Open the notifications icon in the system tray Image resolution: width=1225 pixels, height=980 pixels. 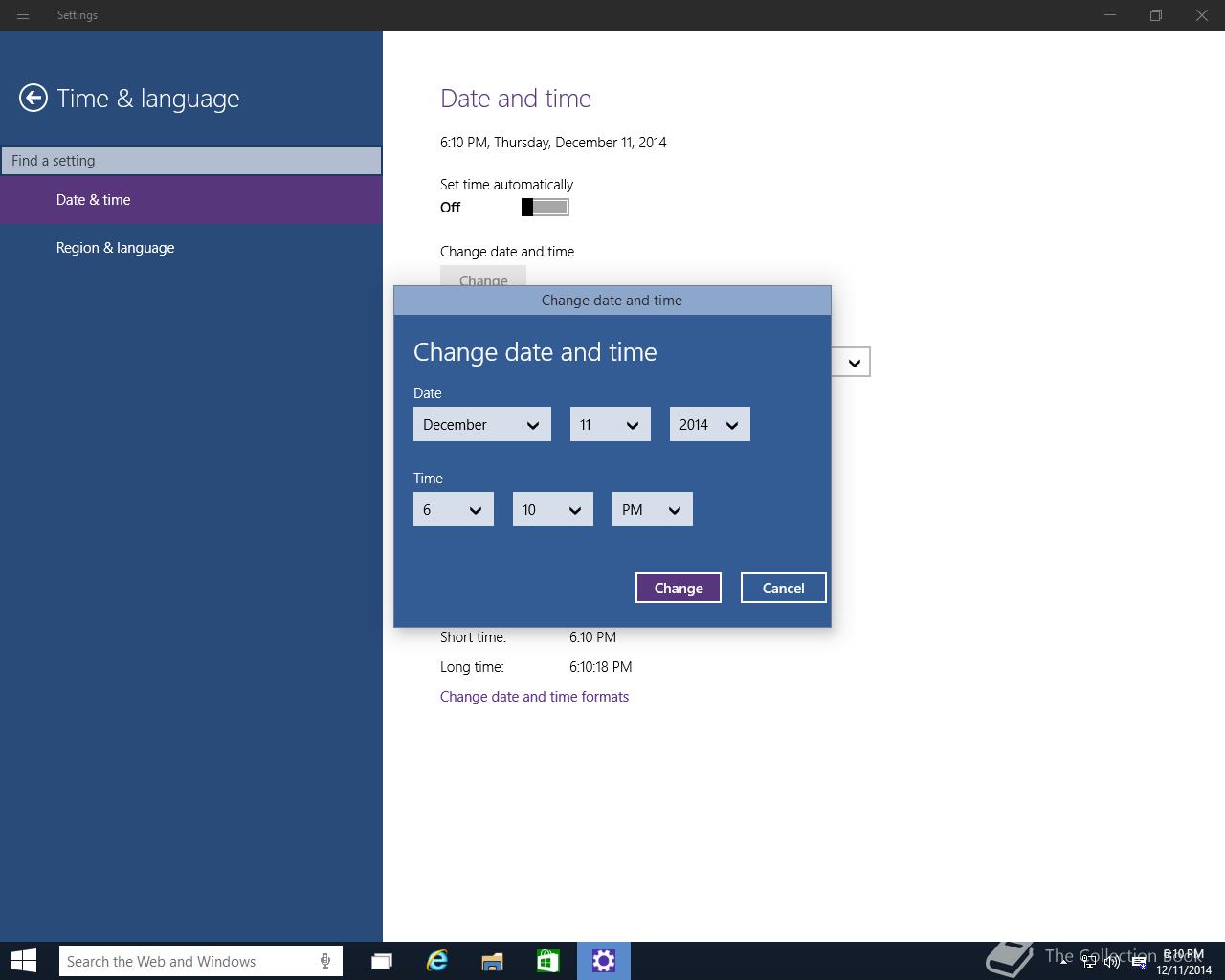pos(1139,962)
